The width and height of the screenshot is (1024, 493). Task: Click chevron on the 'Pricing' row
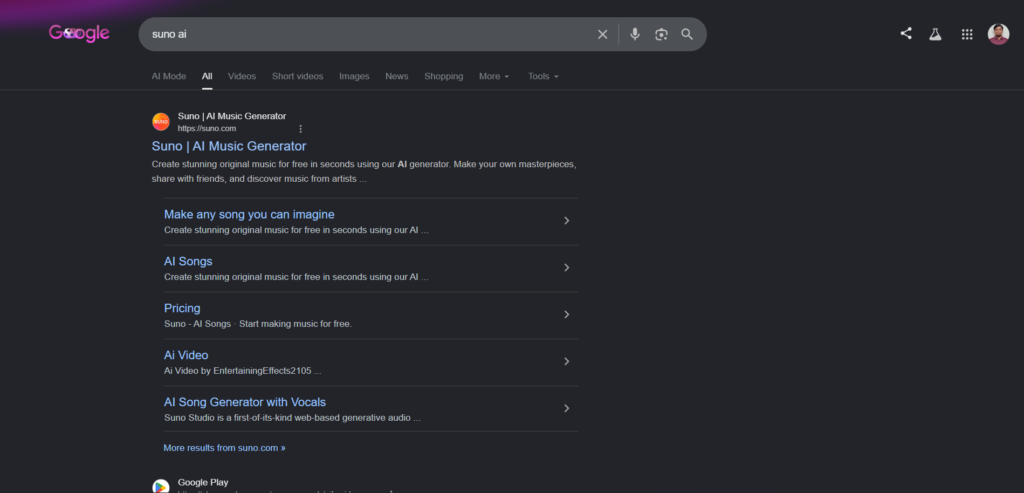tap(566, 315)
